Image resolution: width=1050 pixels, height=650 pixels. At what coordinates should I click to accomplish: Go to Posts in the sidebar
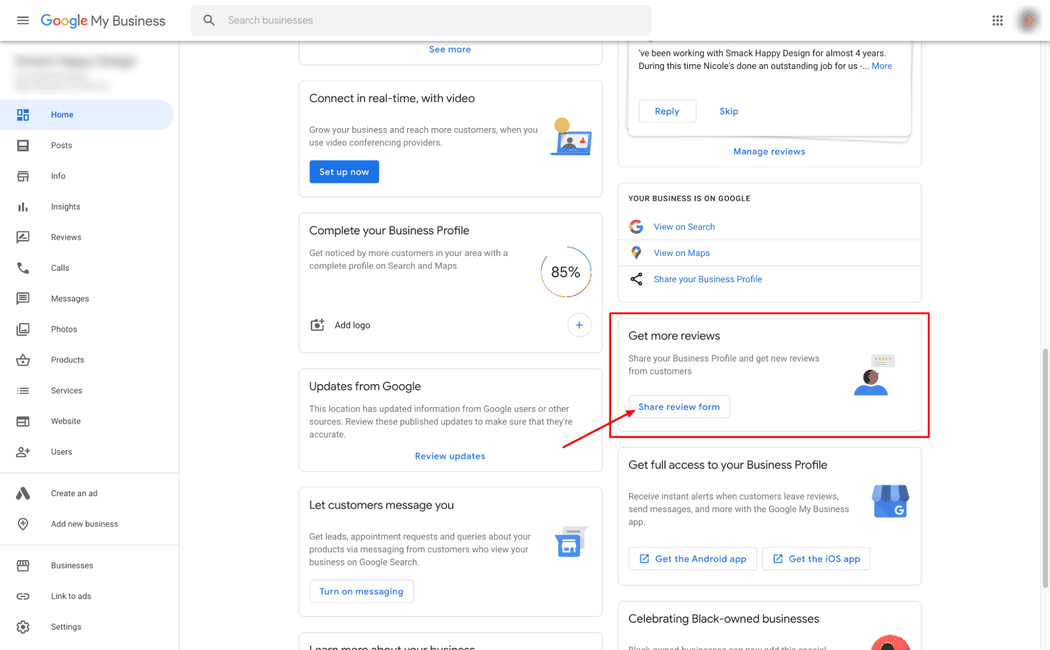click(61, 145)
